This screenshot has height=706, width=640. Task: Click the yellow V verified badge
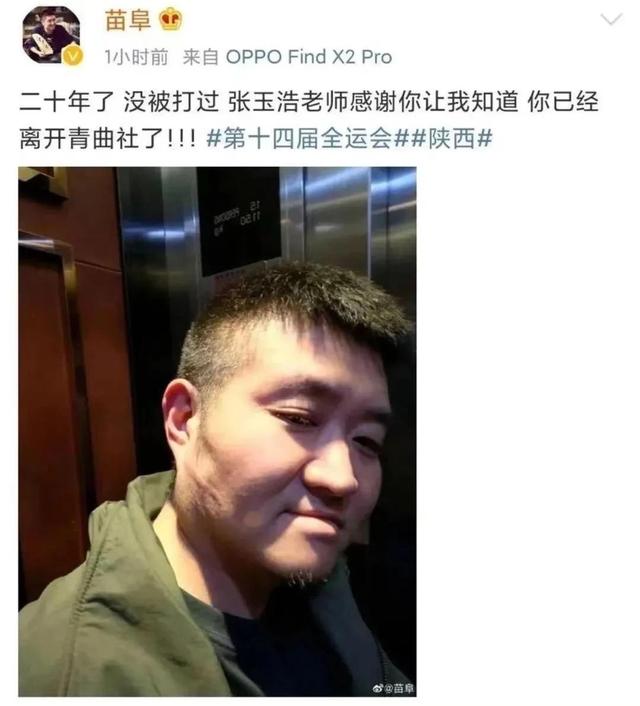73,57
